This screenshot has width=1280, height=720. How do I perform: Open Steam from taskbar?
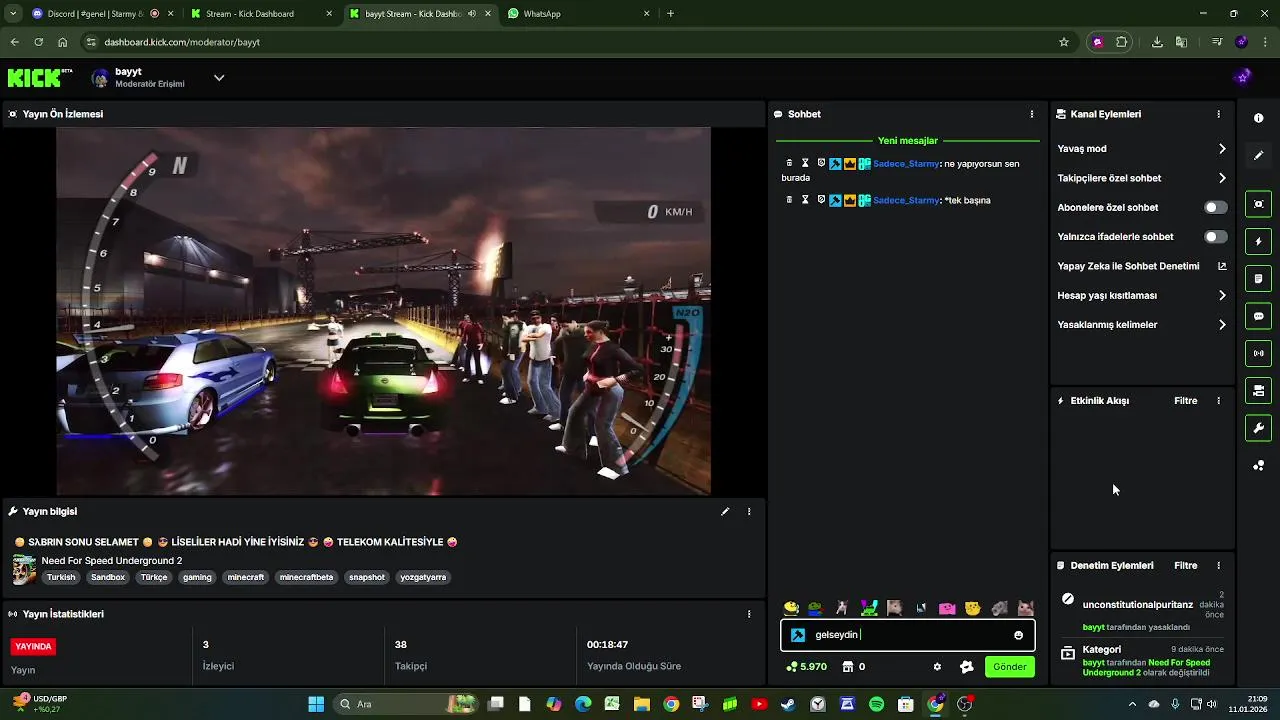click(x=788, y=704)
